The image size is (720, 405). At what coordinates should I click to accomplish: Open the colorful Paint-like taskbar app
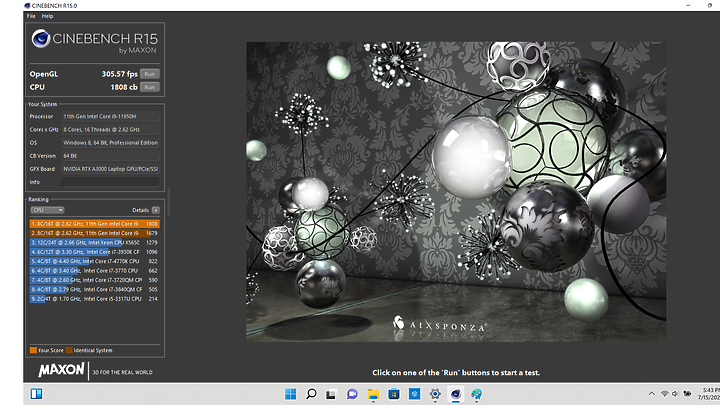click(x=477, y=394)
